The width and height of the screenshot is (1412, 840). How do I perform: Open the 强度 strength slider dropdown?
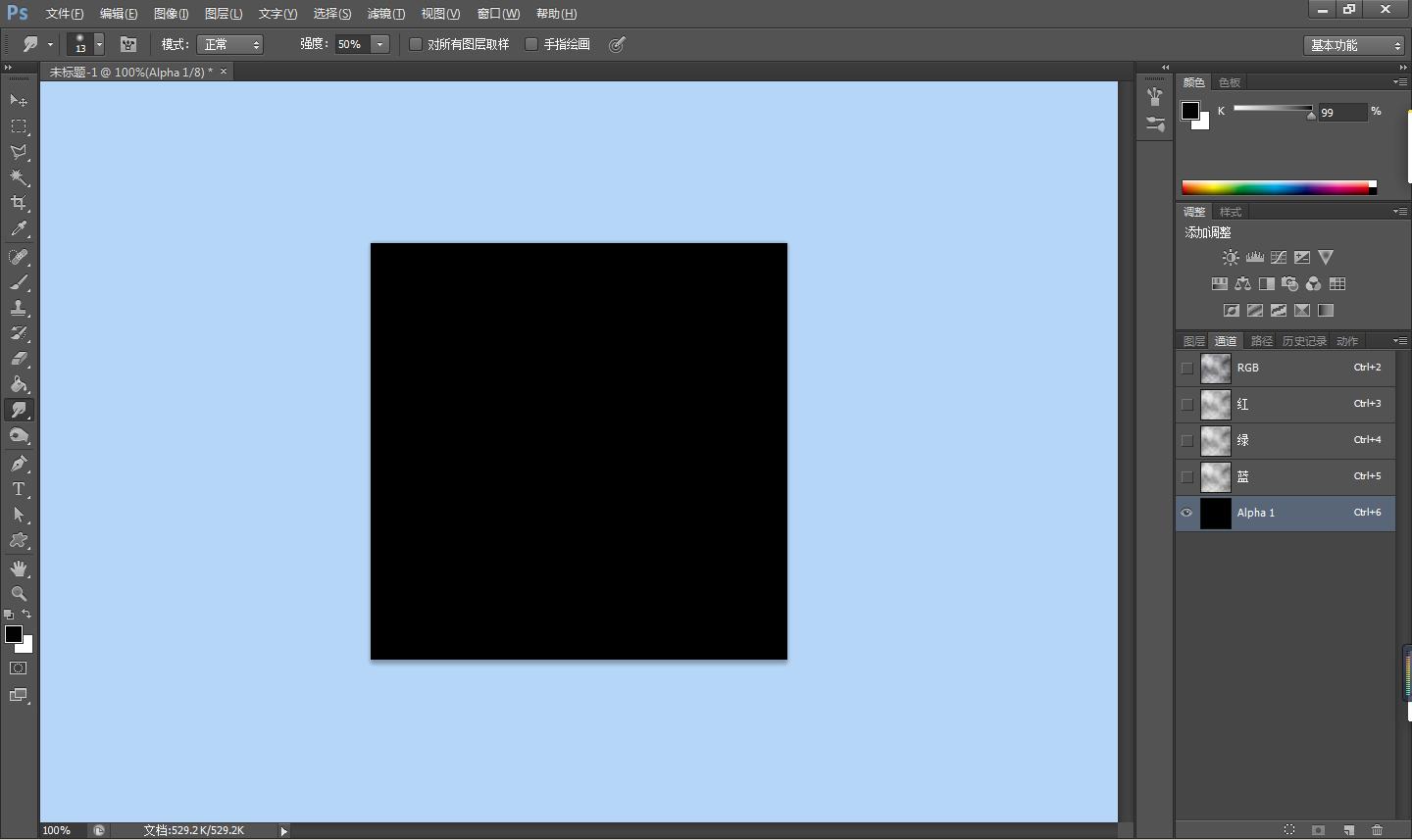(x=379, y=44)
